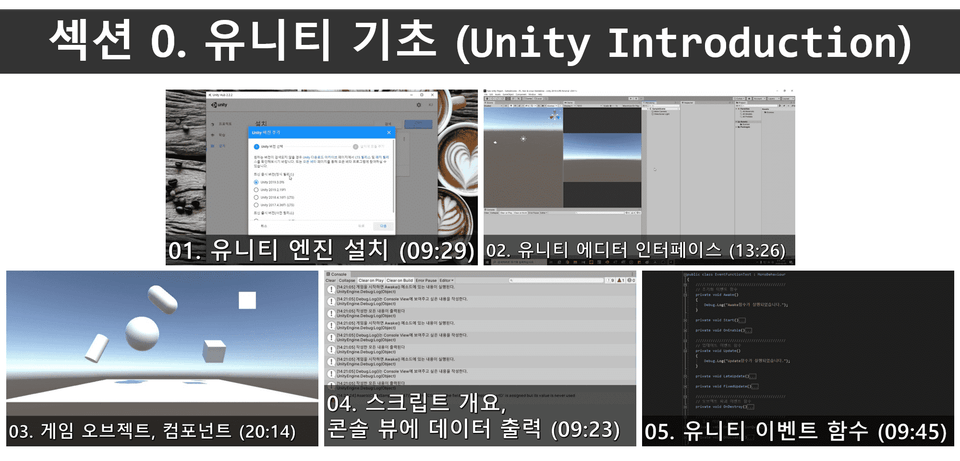Toggle the warning count filter in Console

pos(621,280)
